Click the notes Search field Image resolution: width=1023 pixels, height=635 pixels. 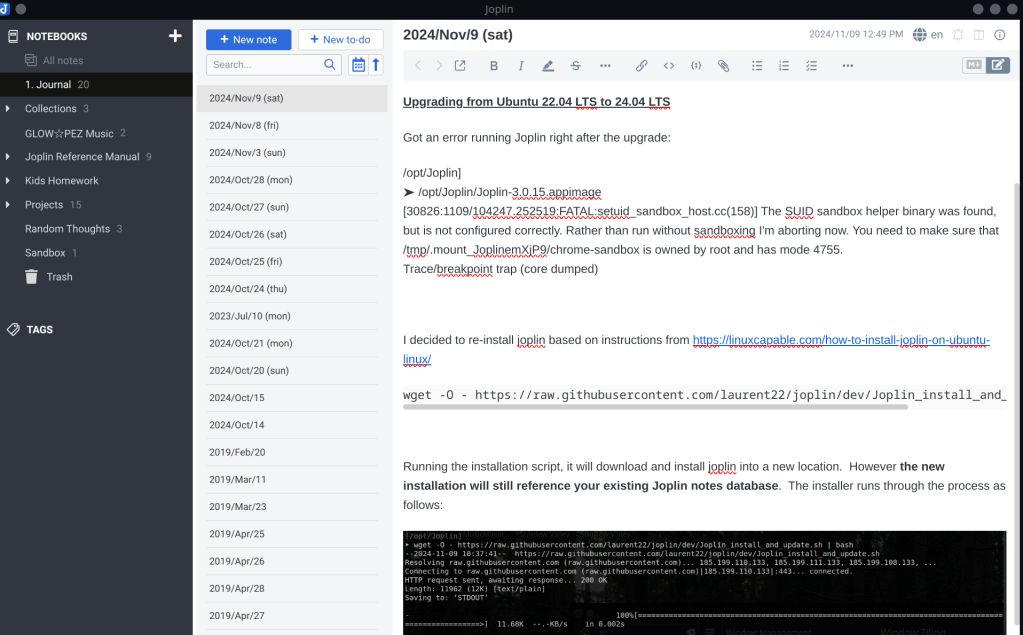(265, 65)
